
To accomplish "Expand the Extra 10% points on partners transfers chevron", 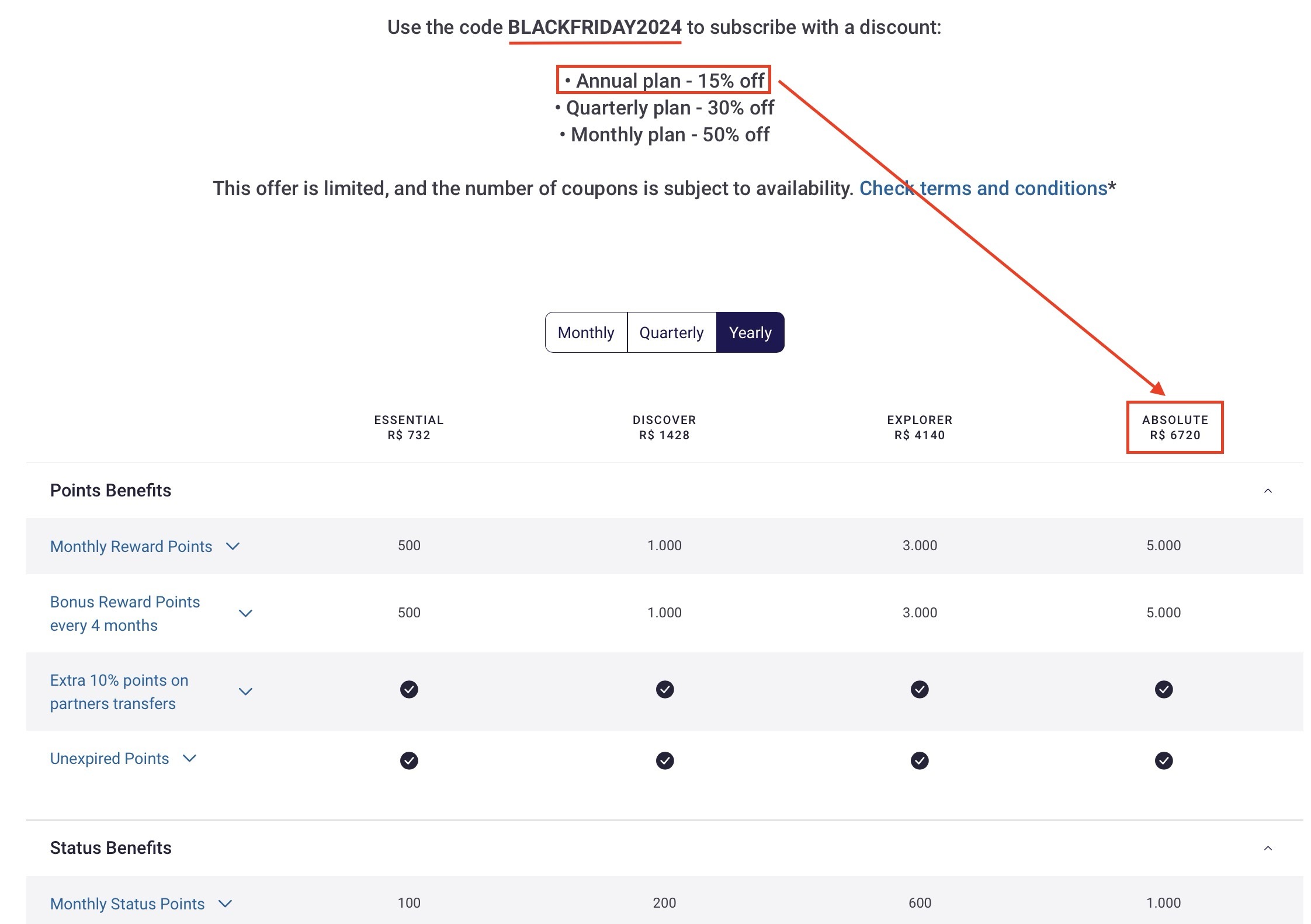I will tap(245, 692).
